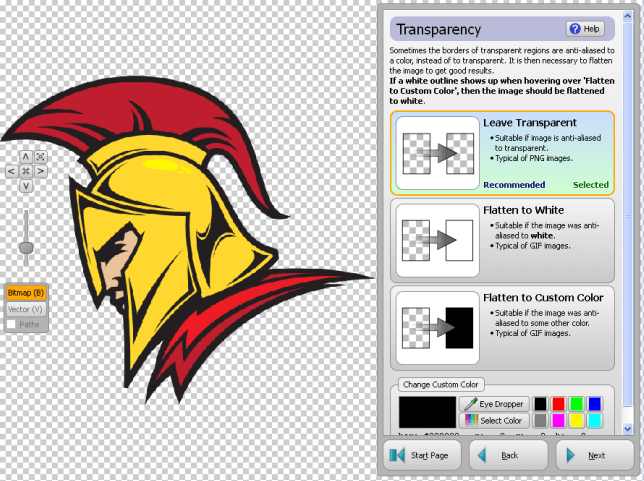644x481 pixels.
Task: Pan the image view right
Action: 41,172
